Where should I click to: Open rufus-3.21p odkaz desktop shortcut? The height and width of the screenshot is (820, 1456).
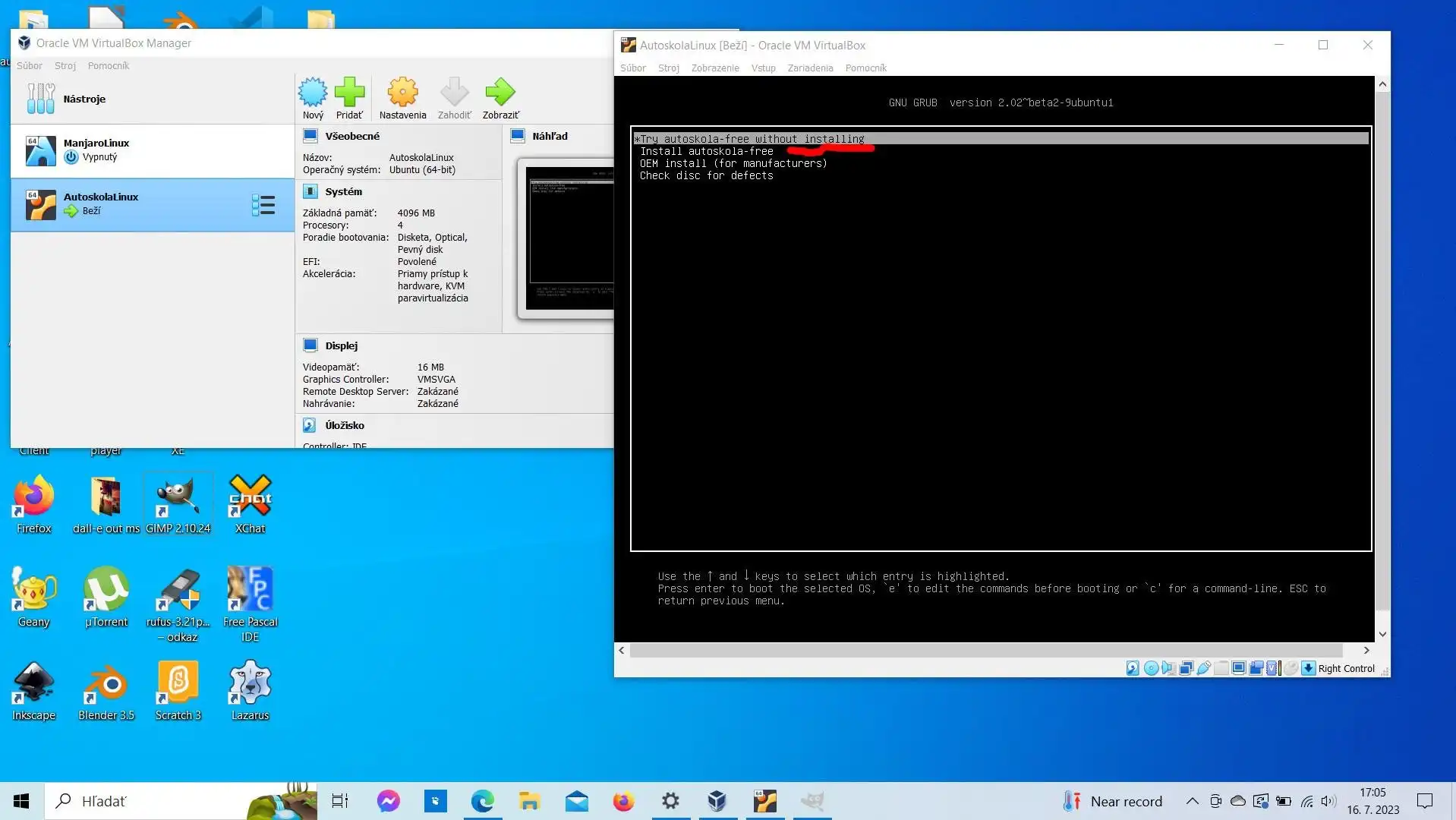click(x=178, y=604)
